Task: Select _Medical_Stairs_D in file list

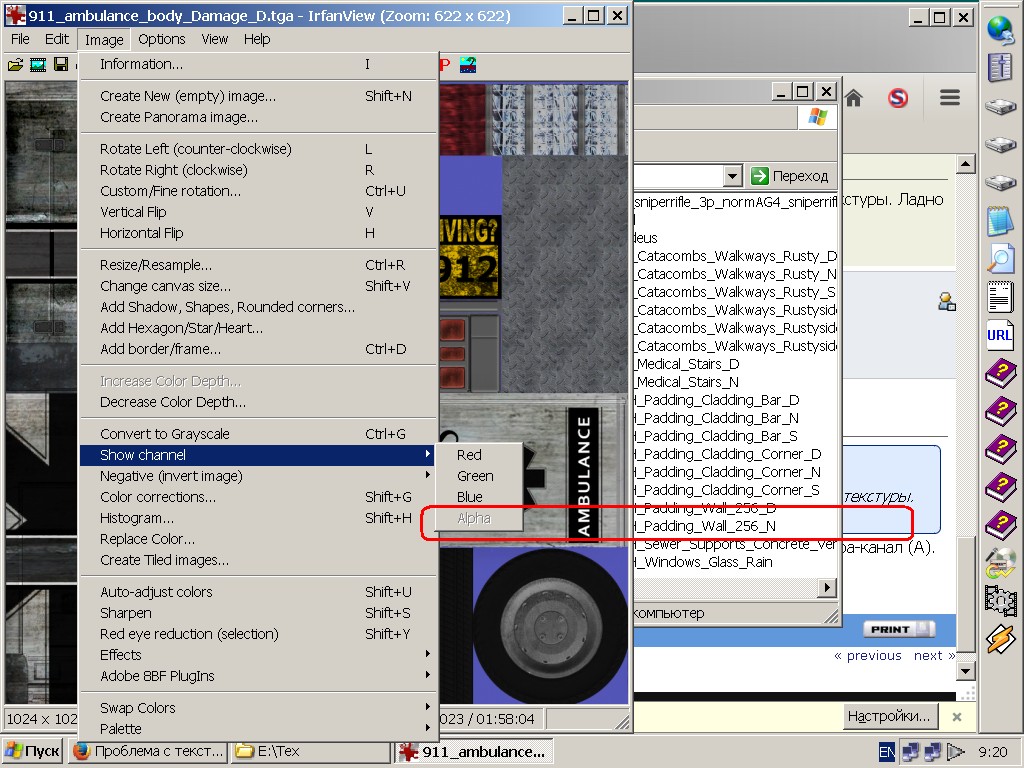Action: pos(688,364)
